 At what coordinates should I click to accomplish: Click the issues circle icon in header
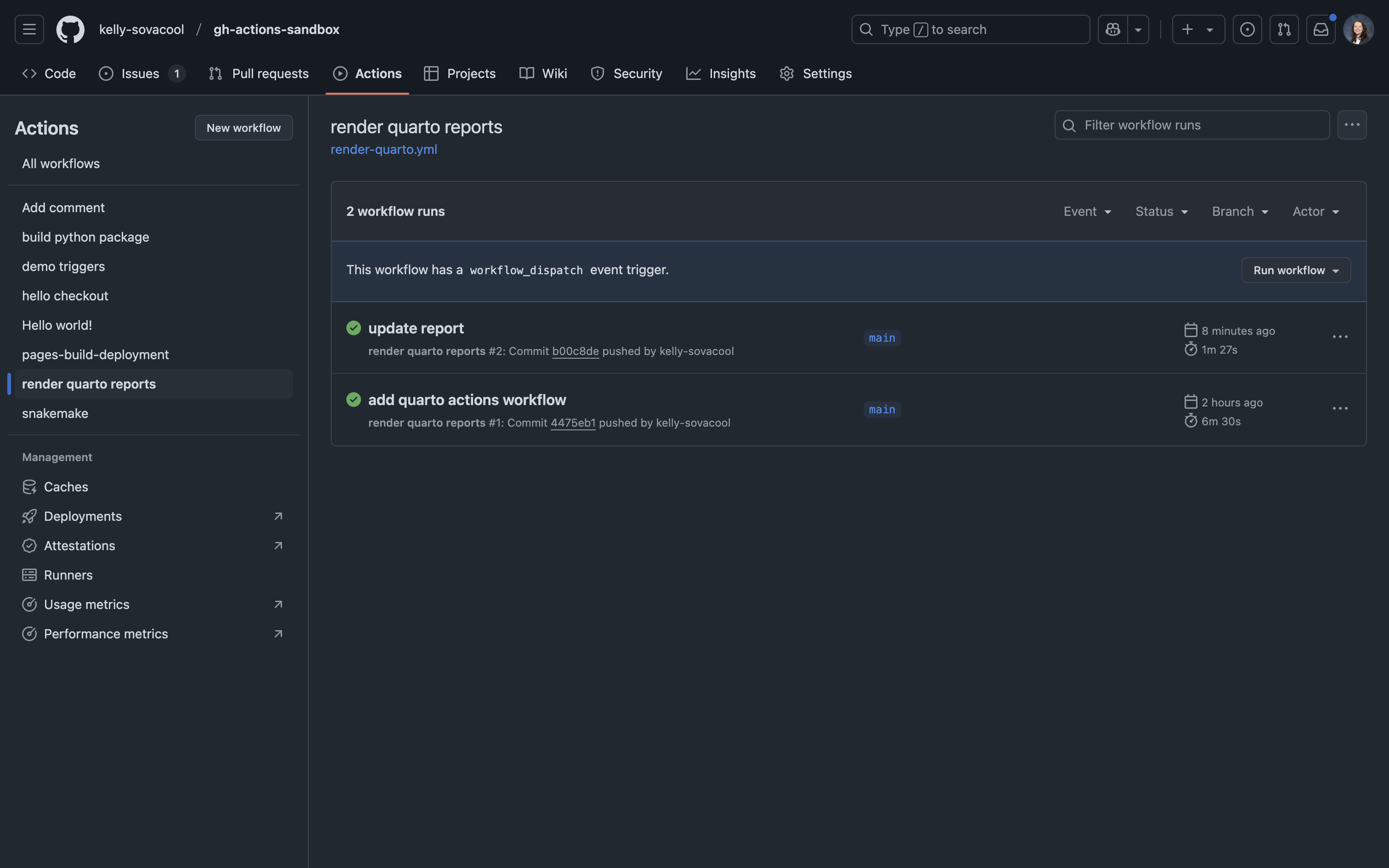tap(1247, 29)
